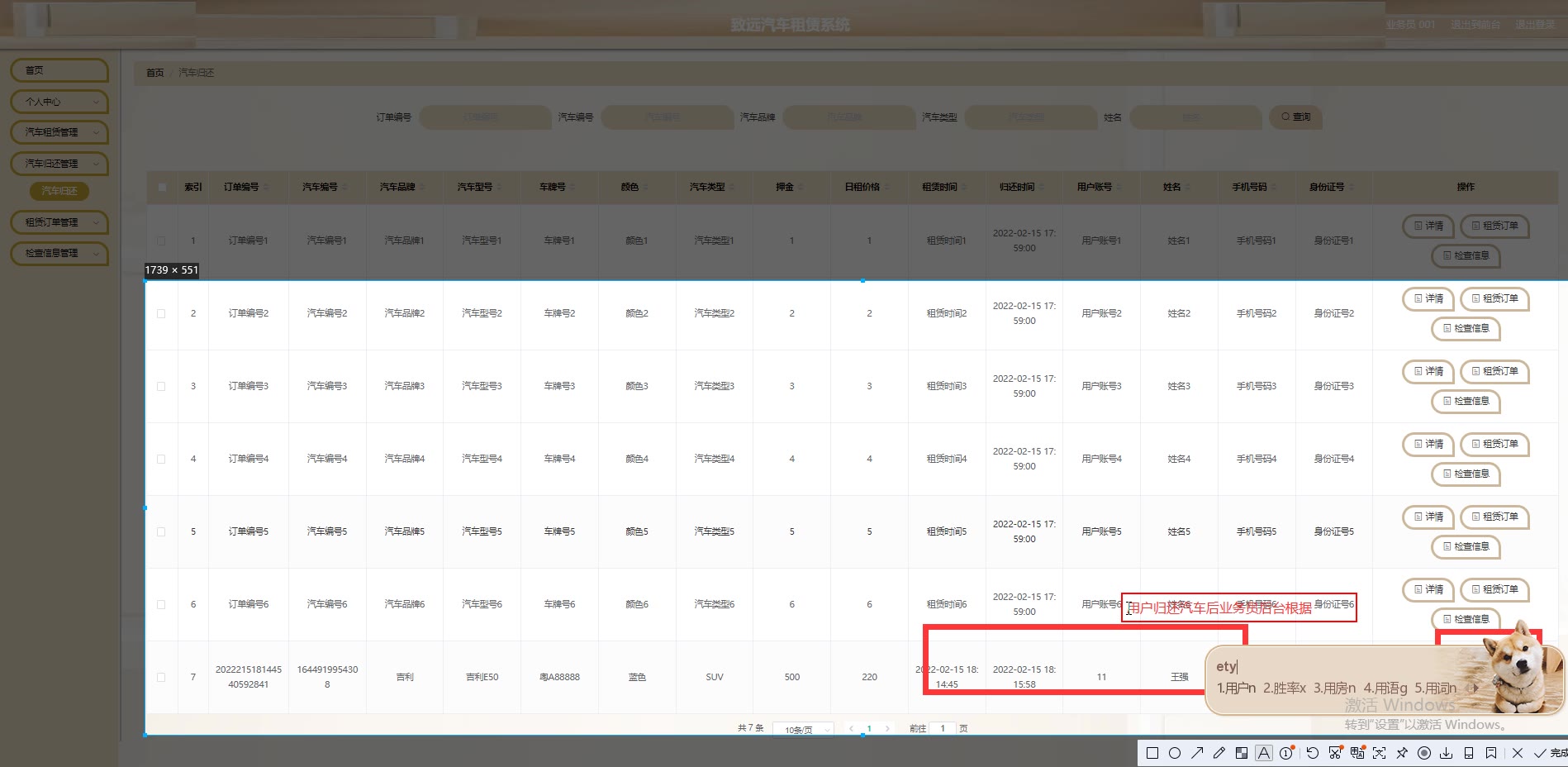
Task: Expand the 个人中心 sidebar menu
Action: click(59, 102)
